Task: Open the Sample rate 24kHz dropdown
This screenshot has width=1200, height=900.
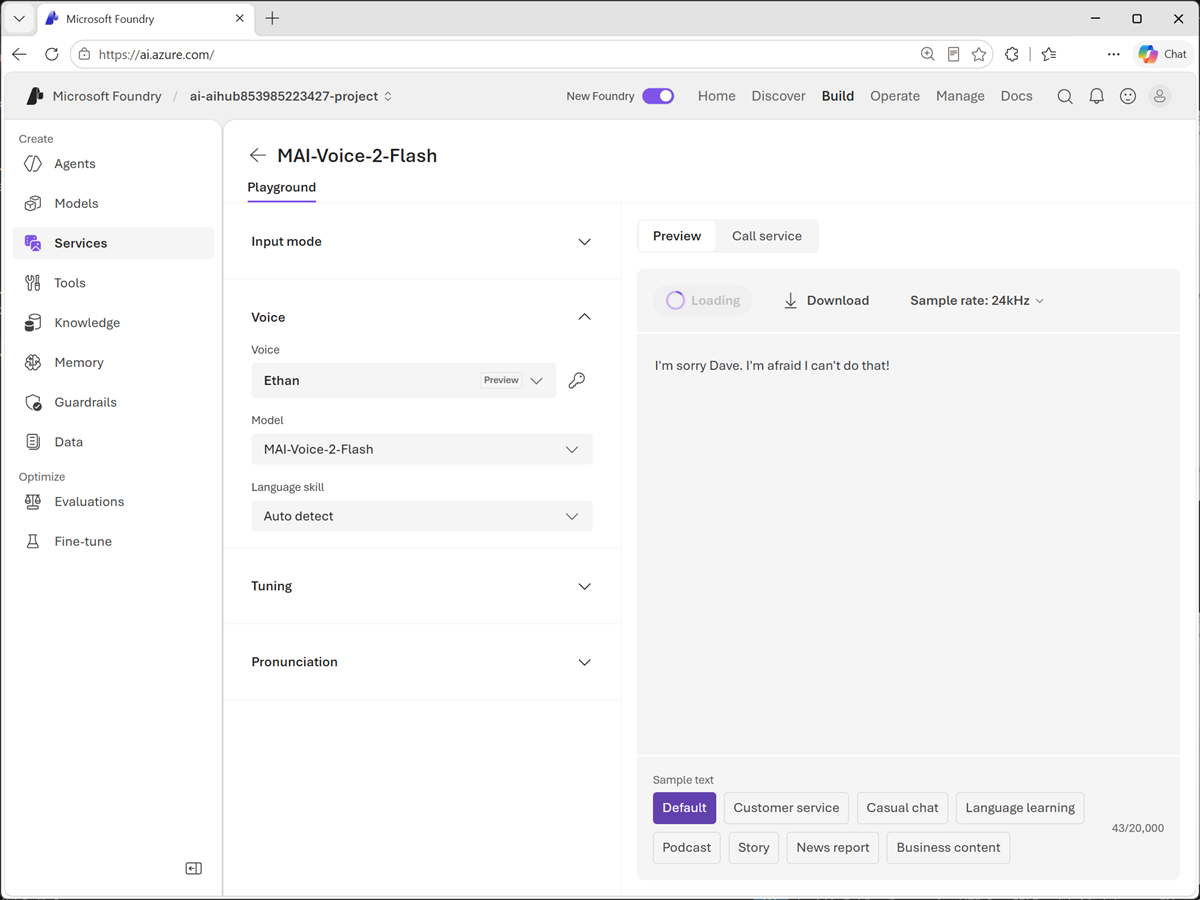Action: click(977, 300)
